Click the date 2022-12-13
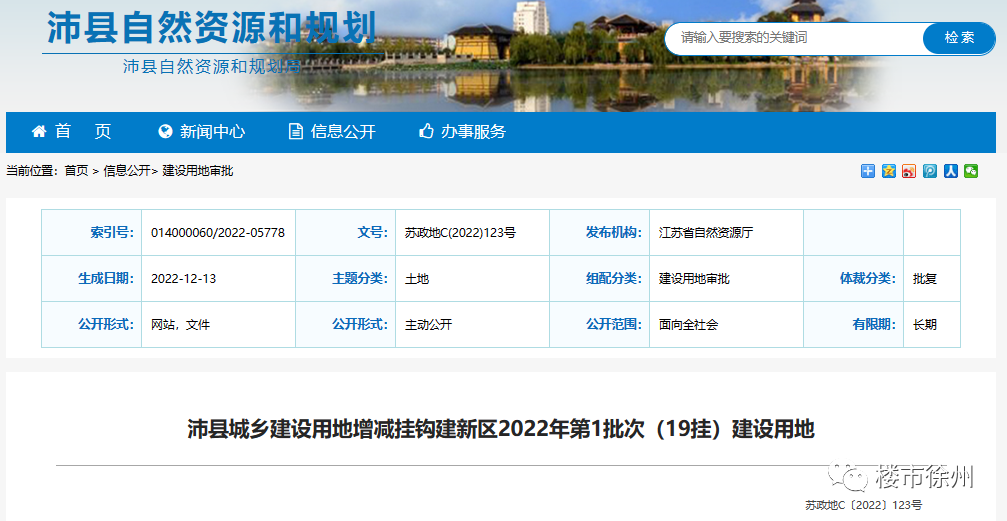Screen dimensions: 1007x521 (184, 279)
